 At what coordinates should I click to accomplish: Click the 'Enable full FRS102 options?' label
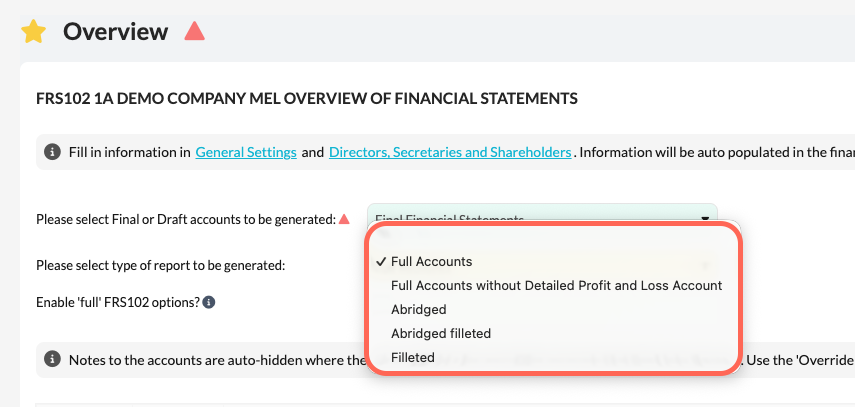118,302
